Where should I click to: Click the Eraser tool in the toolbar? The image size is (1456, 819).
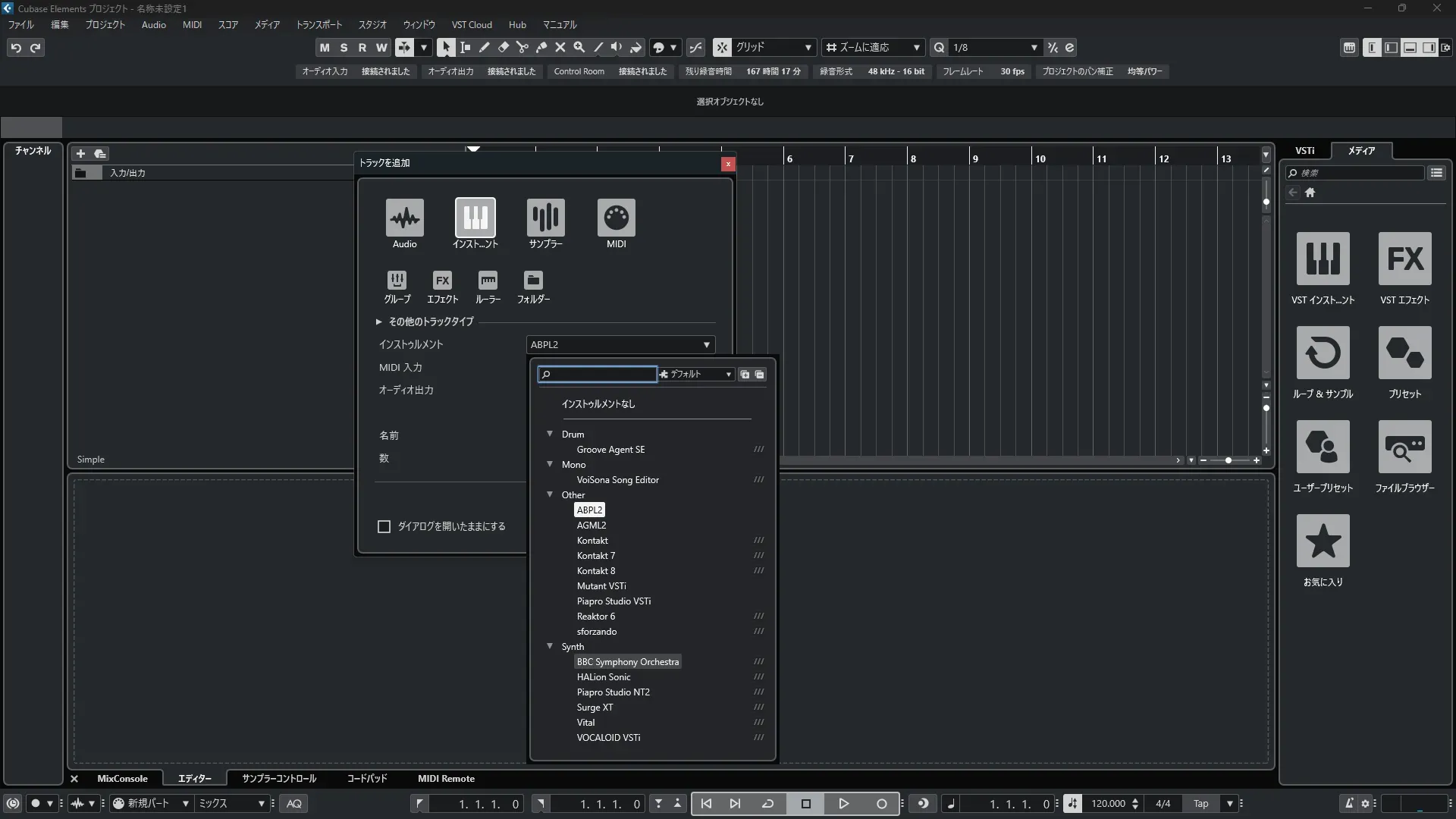point(503,47)
